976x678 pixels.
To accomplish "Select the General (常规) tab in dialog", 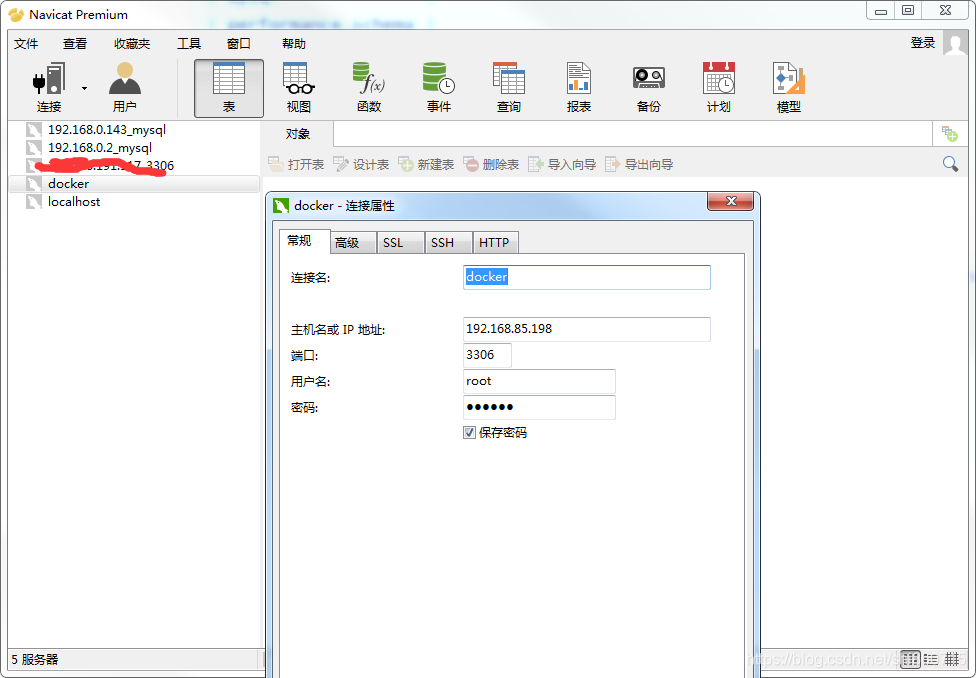I will (x=304, y=242).
